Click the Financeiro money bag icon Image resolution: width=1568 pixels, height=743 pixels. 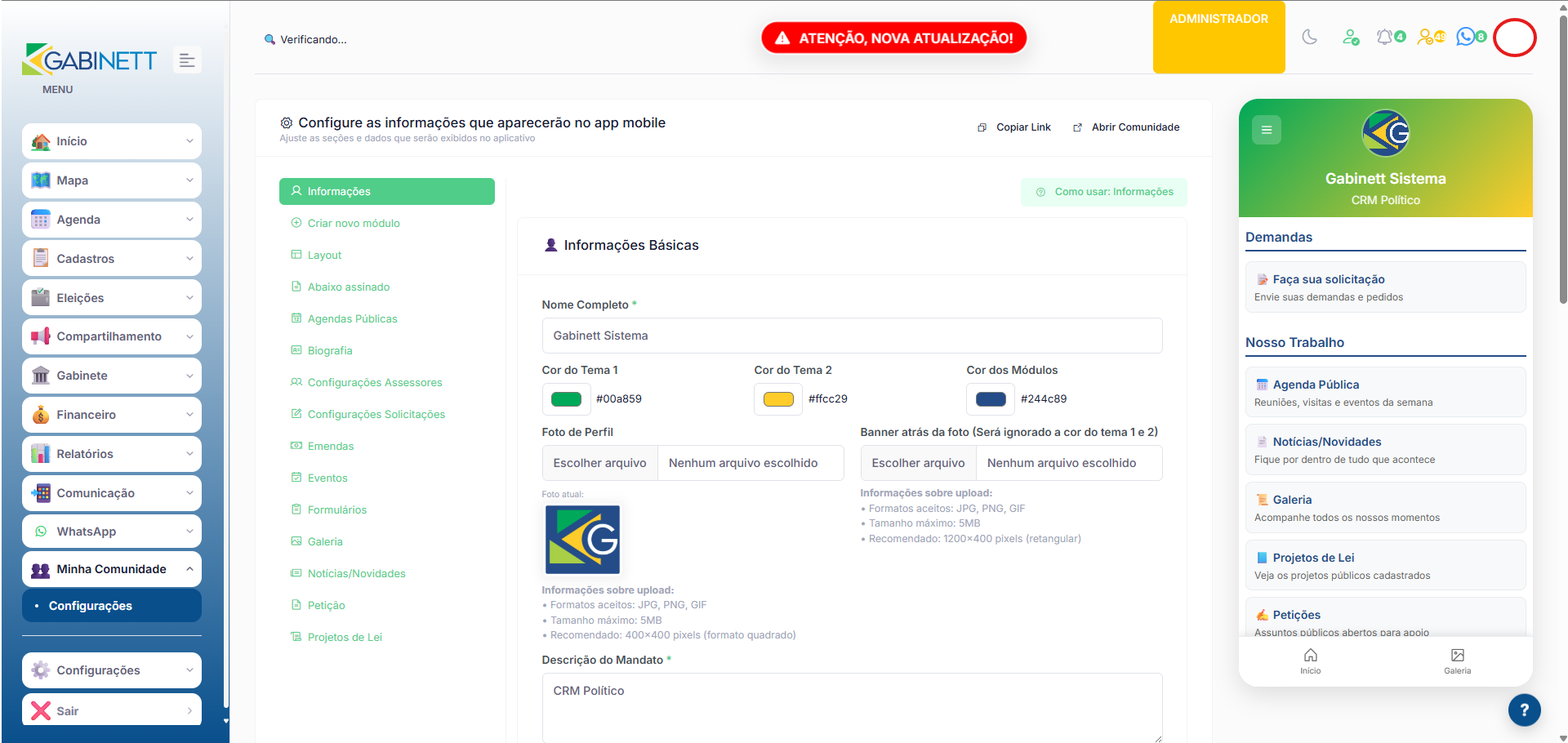(41, 415)
